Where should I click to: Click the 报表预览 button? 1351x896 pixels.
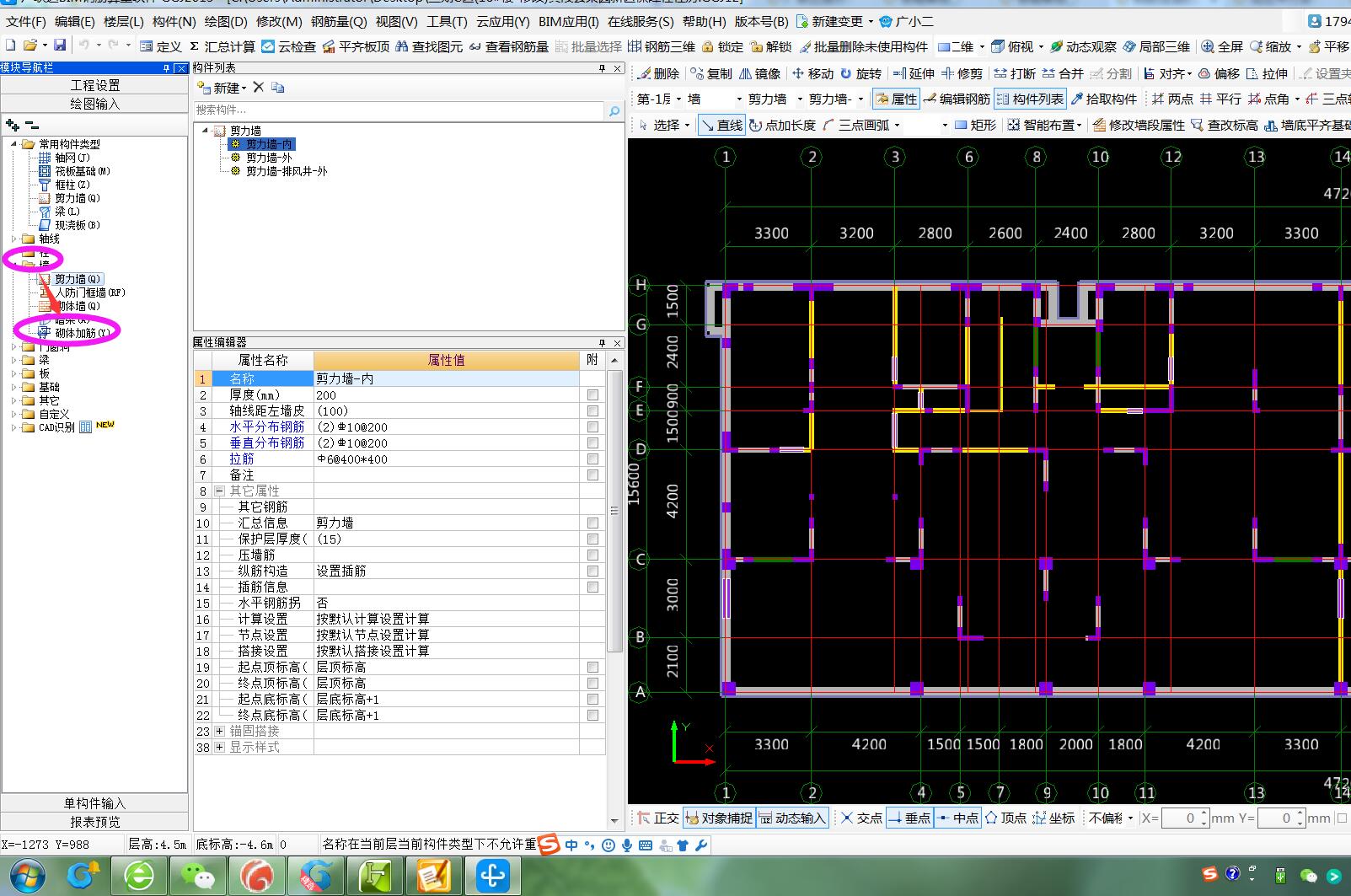pyautogui.click(x=94, y=822)
